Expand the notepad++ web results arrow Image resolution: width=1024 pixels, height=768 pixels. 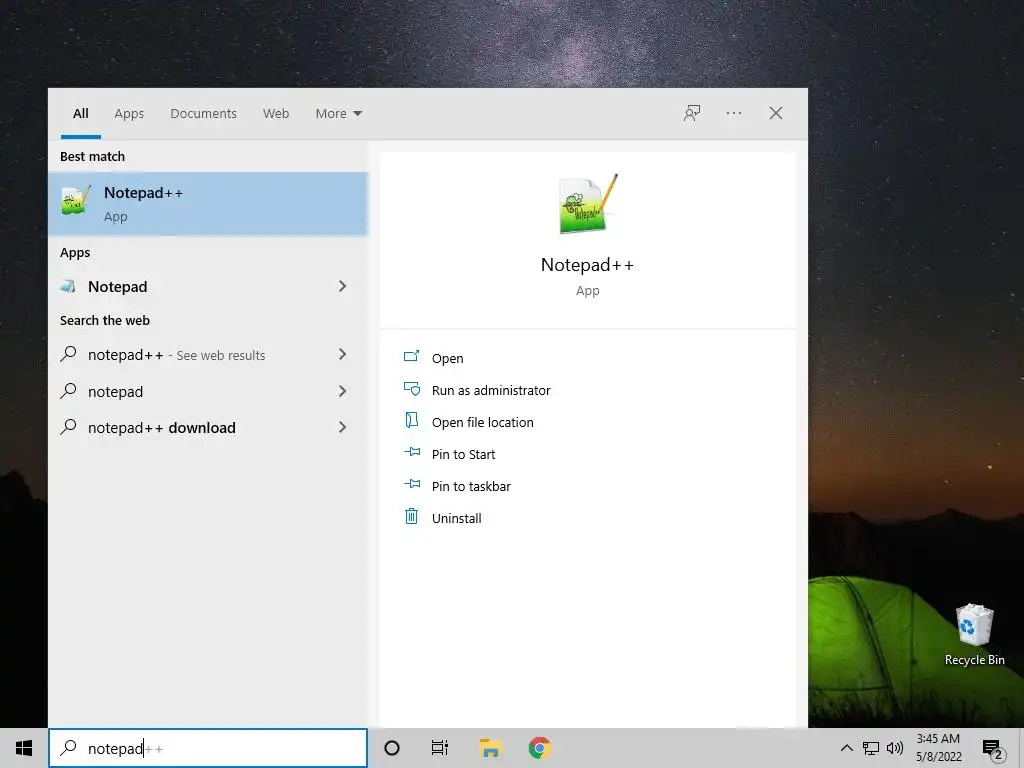click(x=342, y=354)
